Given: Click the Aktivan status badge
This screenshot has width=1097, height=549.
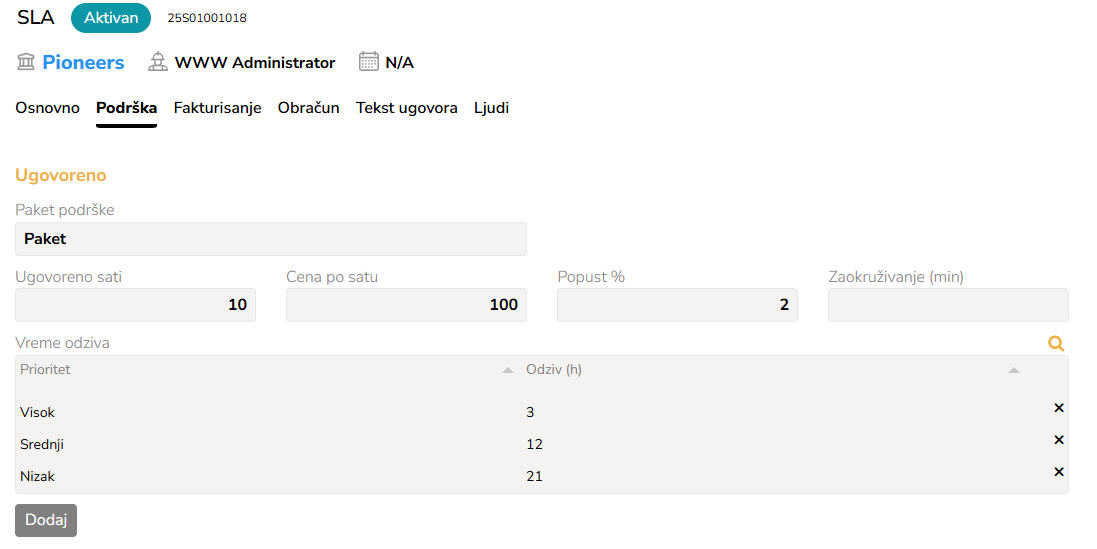Looking at the screenshot, I should click(111, 18).
